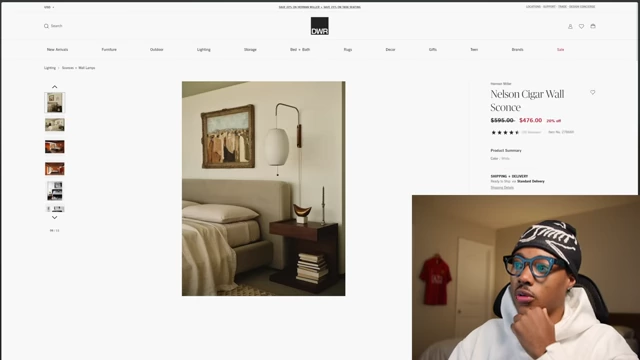Open the red Sale menu

[x=560, y=49]
